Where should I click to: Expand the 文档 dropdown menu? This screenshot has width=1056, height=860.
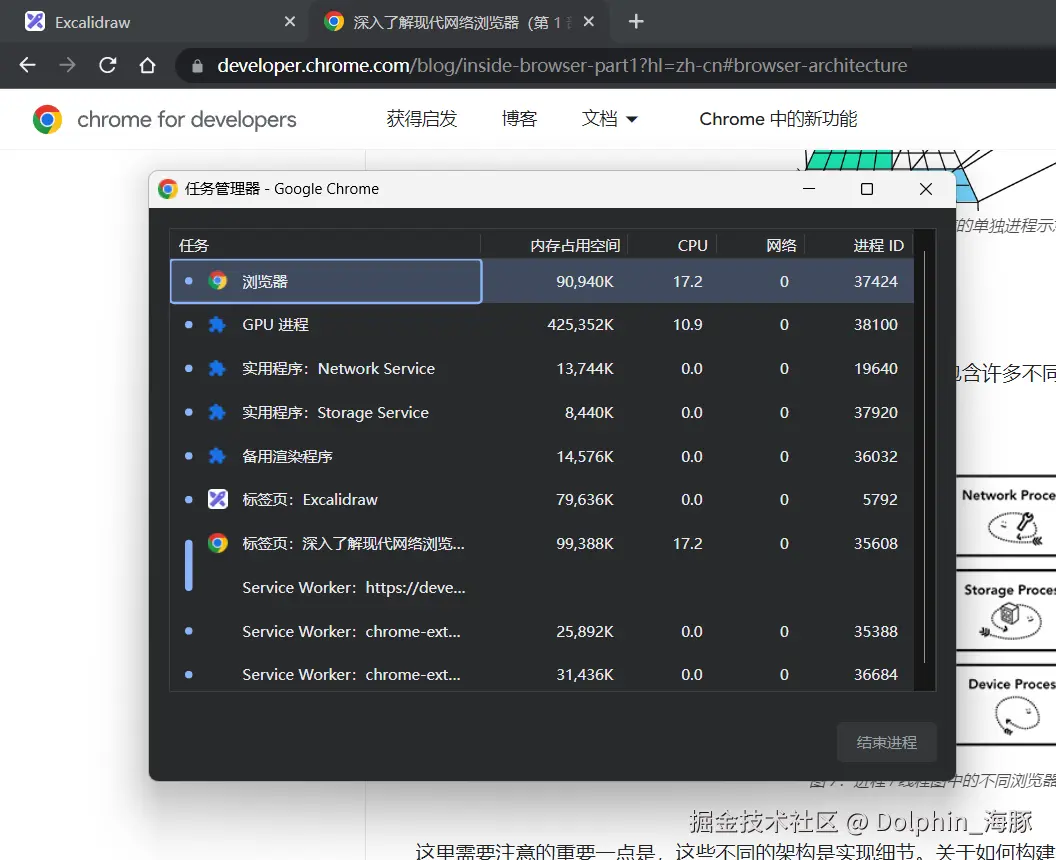coord(609,119)
